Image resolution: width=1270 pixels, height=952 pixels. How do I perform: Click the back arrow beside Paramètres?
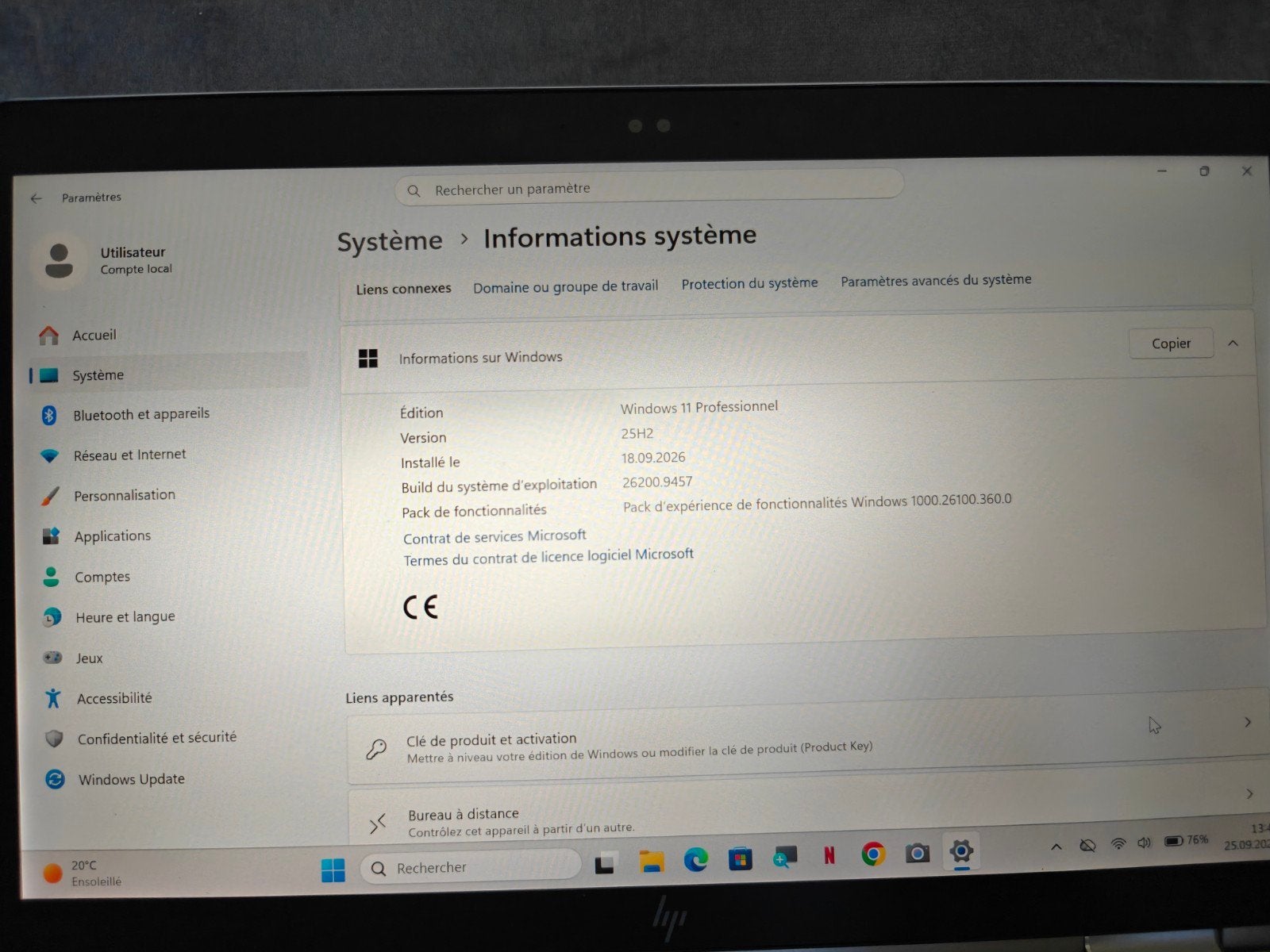[36, 198]
